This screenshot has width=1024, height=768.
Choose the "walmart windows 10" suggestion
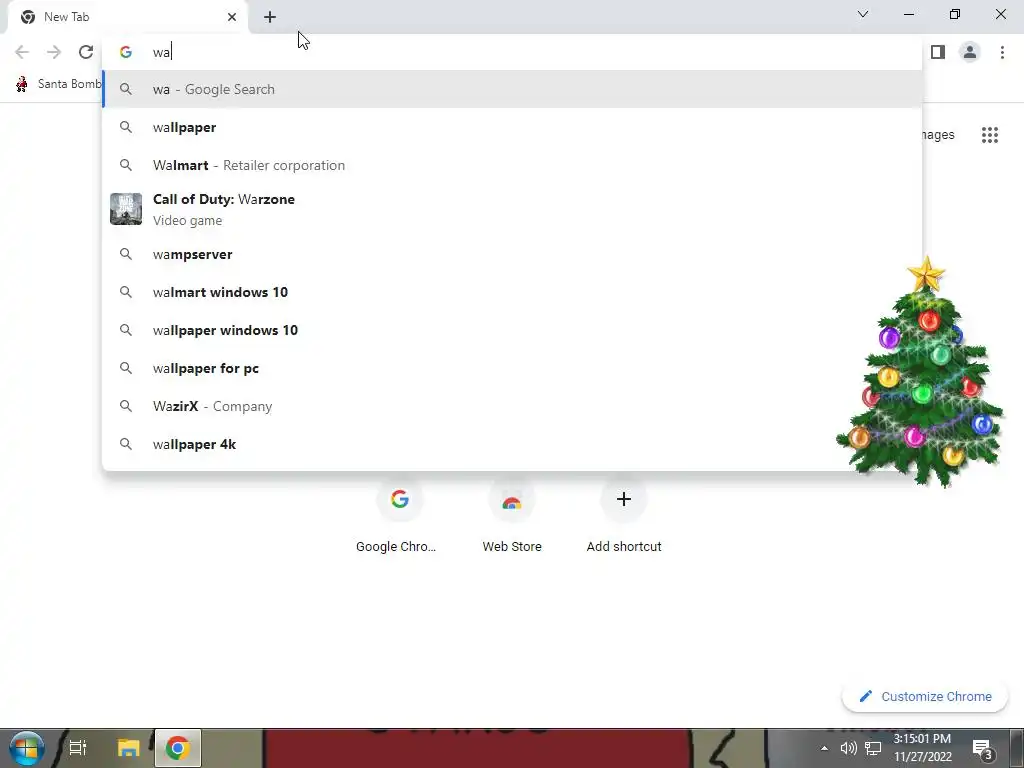click(x=512, y=292)
